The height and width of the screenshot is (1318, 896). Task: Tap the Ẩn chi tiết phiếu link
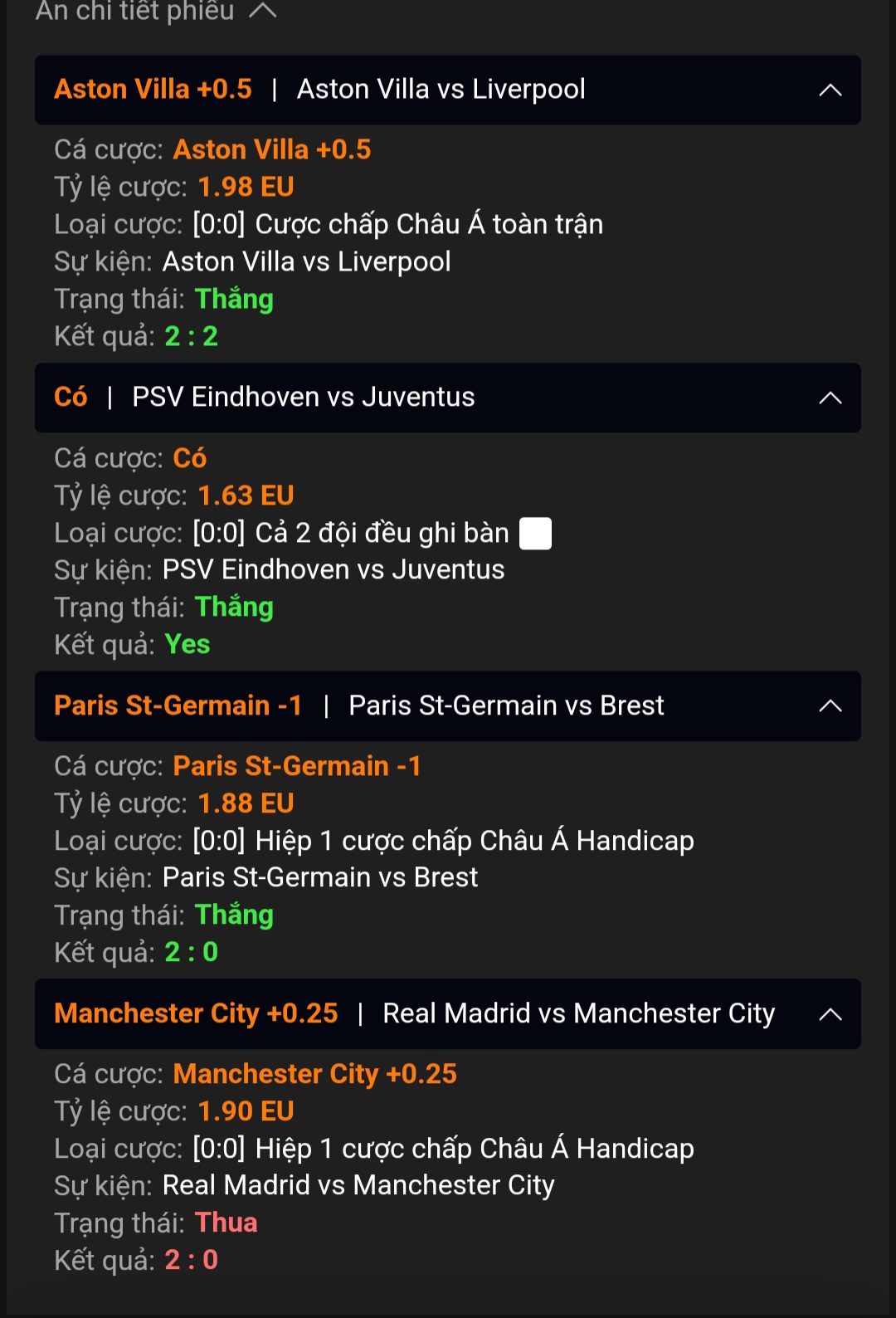click(135, 12)
